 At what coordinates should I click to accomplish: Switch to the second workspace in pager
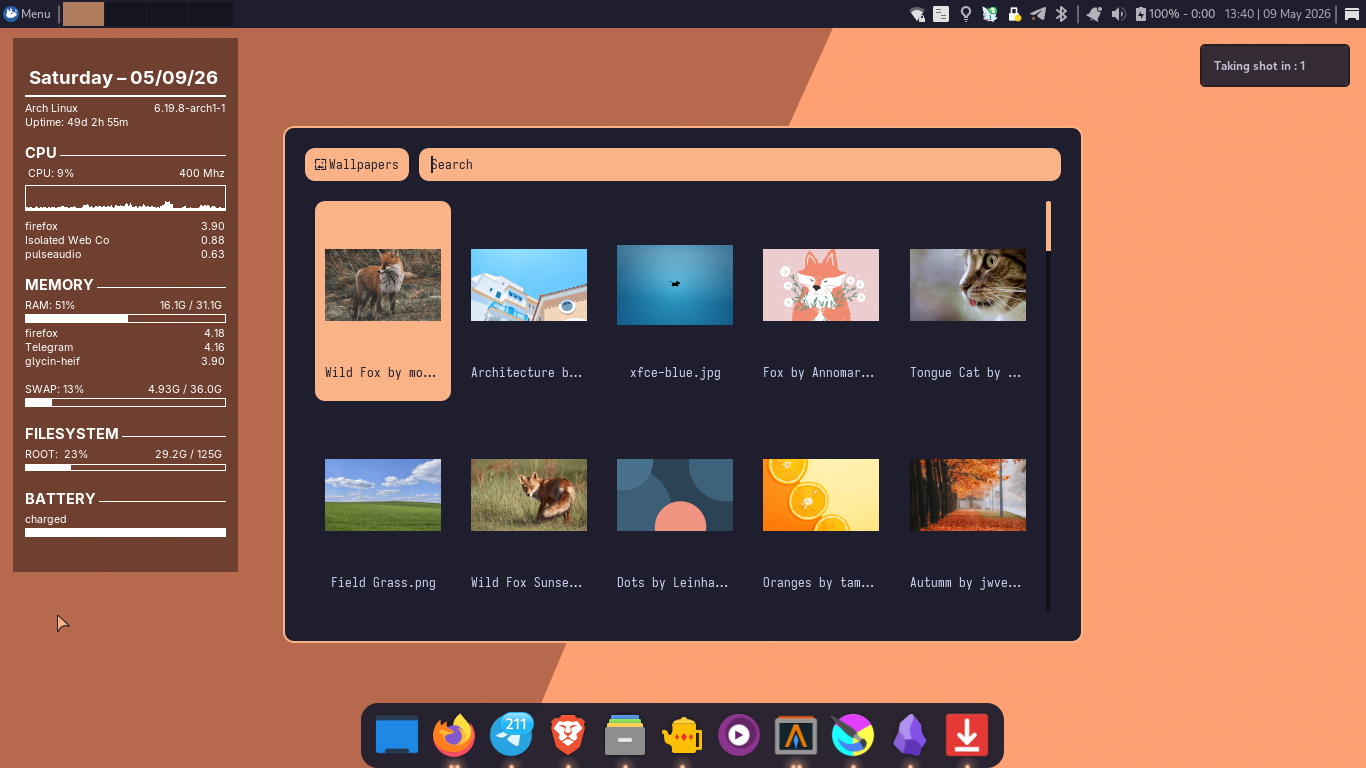125,14
